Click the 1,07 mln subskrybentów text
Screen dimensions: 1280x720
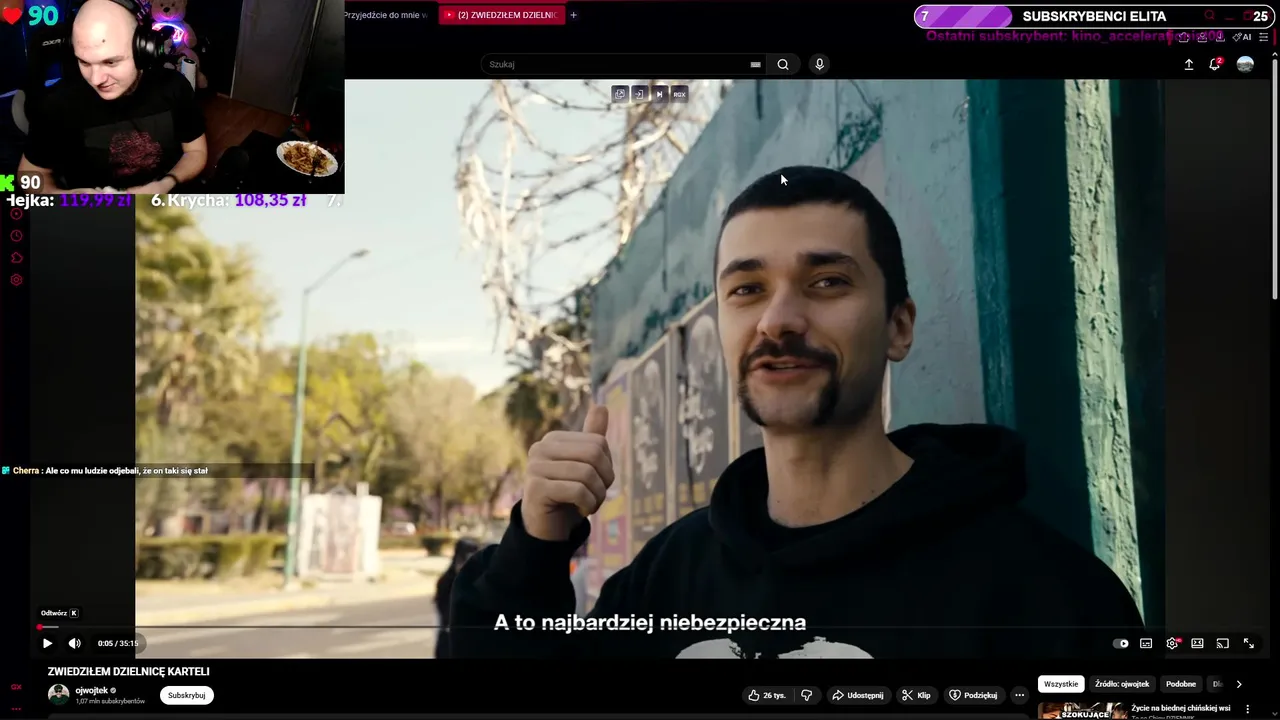point(110,701)
